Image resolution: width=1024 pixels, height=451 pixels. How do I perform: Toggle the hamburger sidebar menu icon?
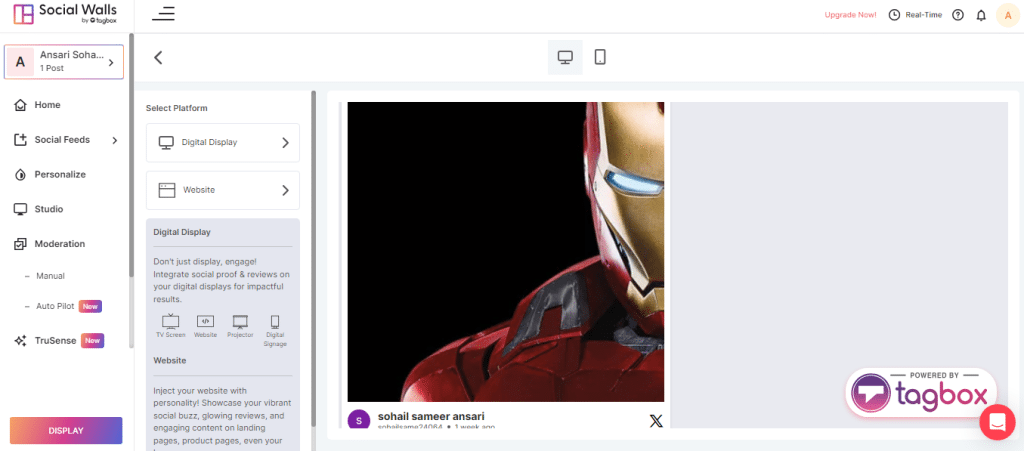(163, 14)
